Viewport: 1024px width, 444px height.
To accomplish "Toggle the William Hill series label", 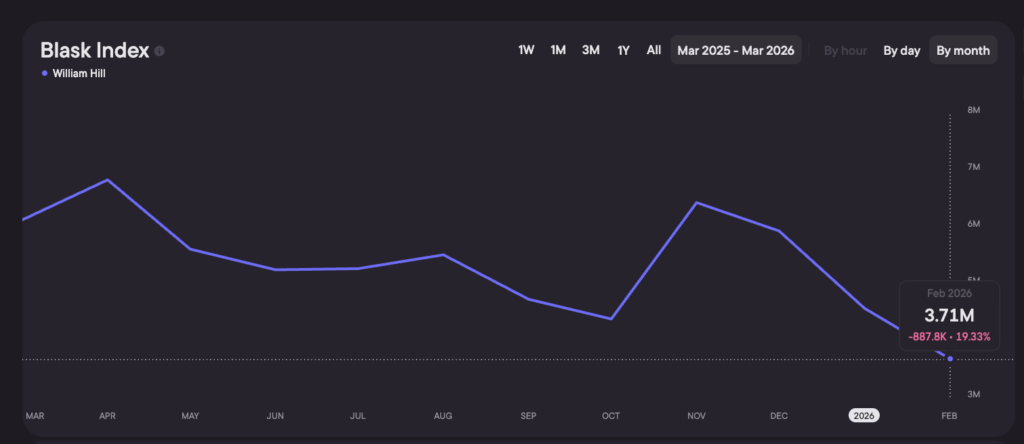I will coord(78,73).
